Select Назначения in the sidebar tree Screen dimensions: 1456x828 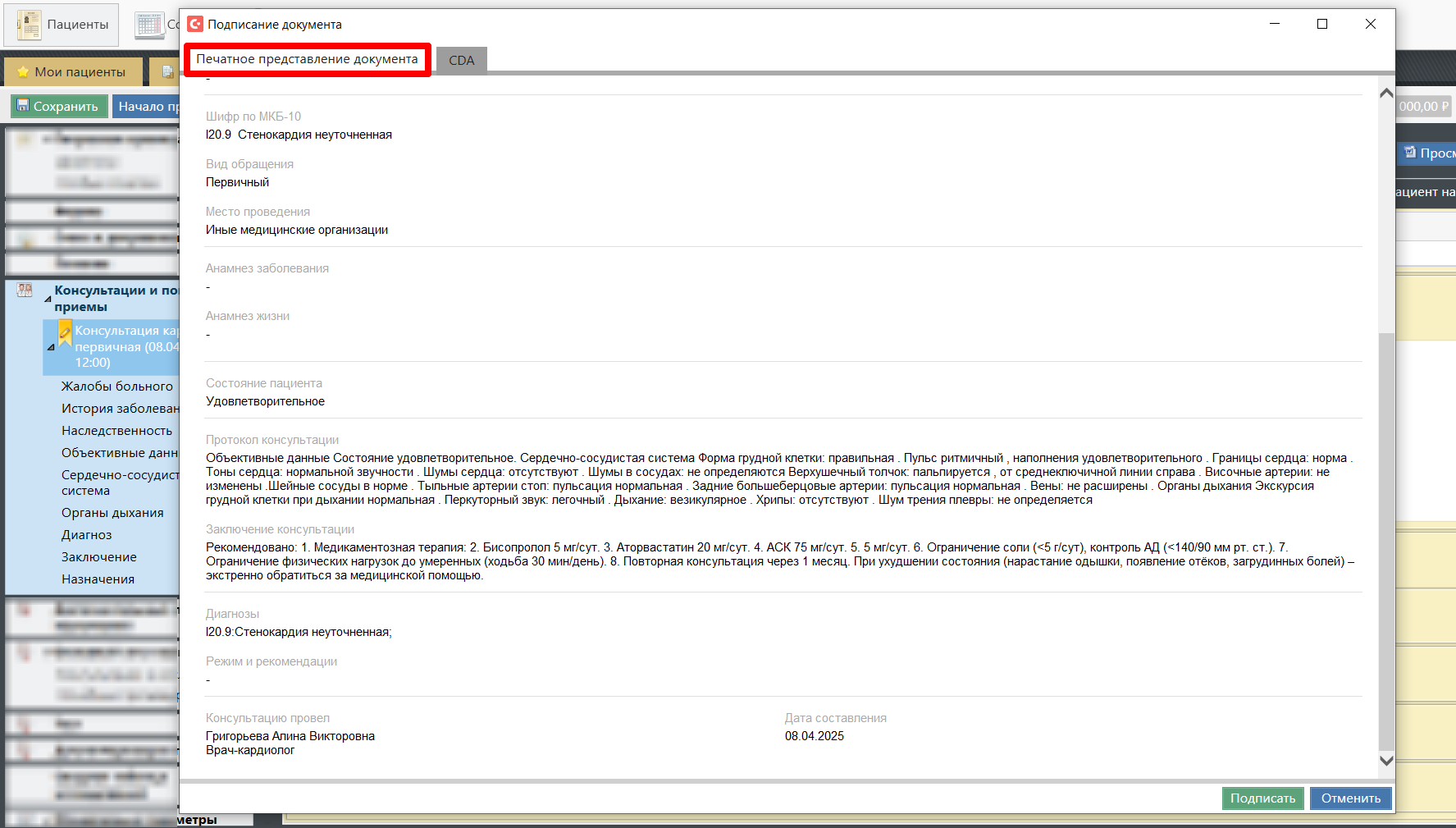point(98,579)
